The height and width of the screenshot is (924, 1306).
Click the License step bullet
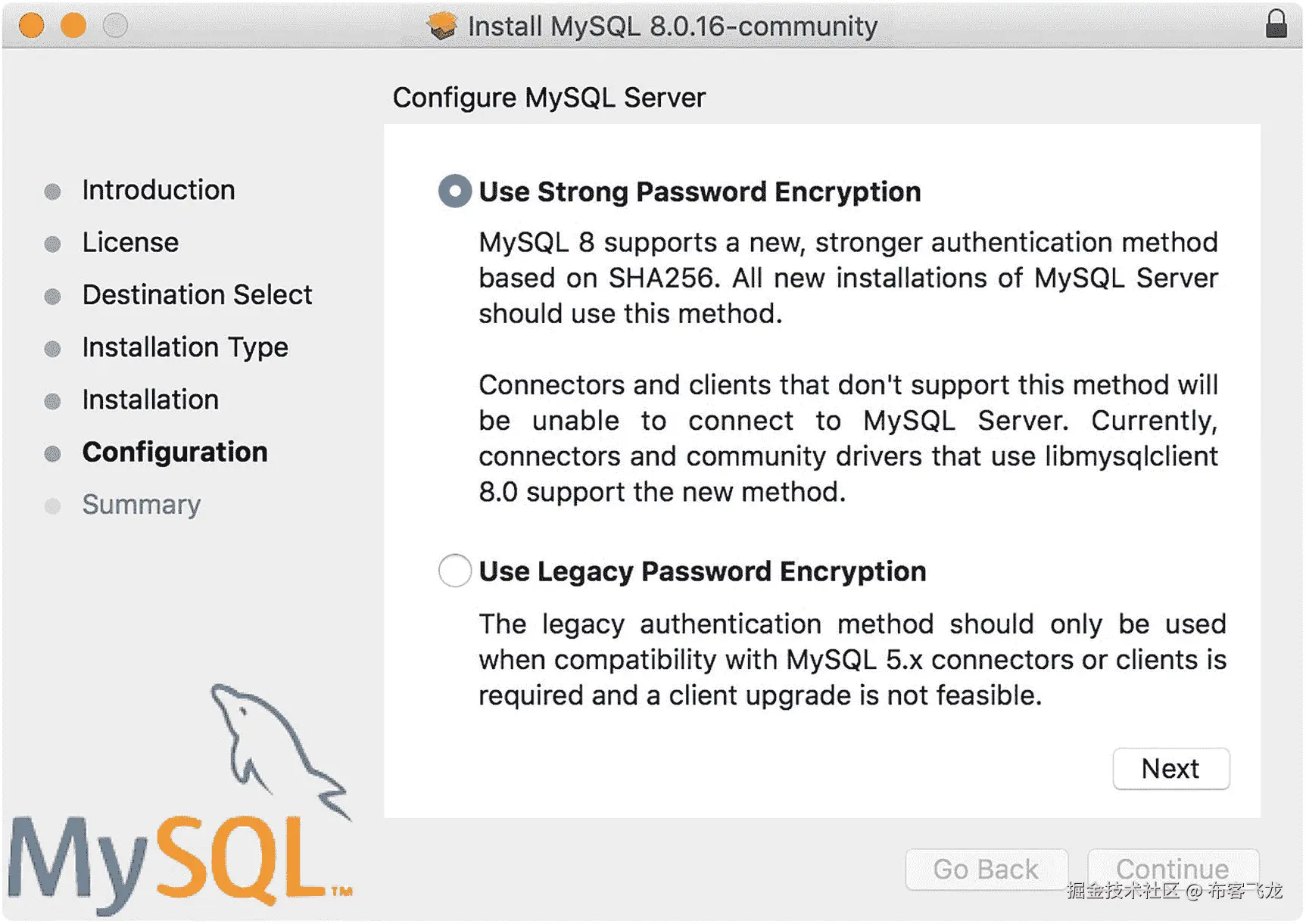[x=52, y=244]
